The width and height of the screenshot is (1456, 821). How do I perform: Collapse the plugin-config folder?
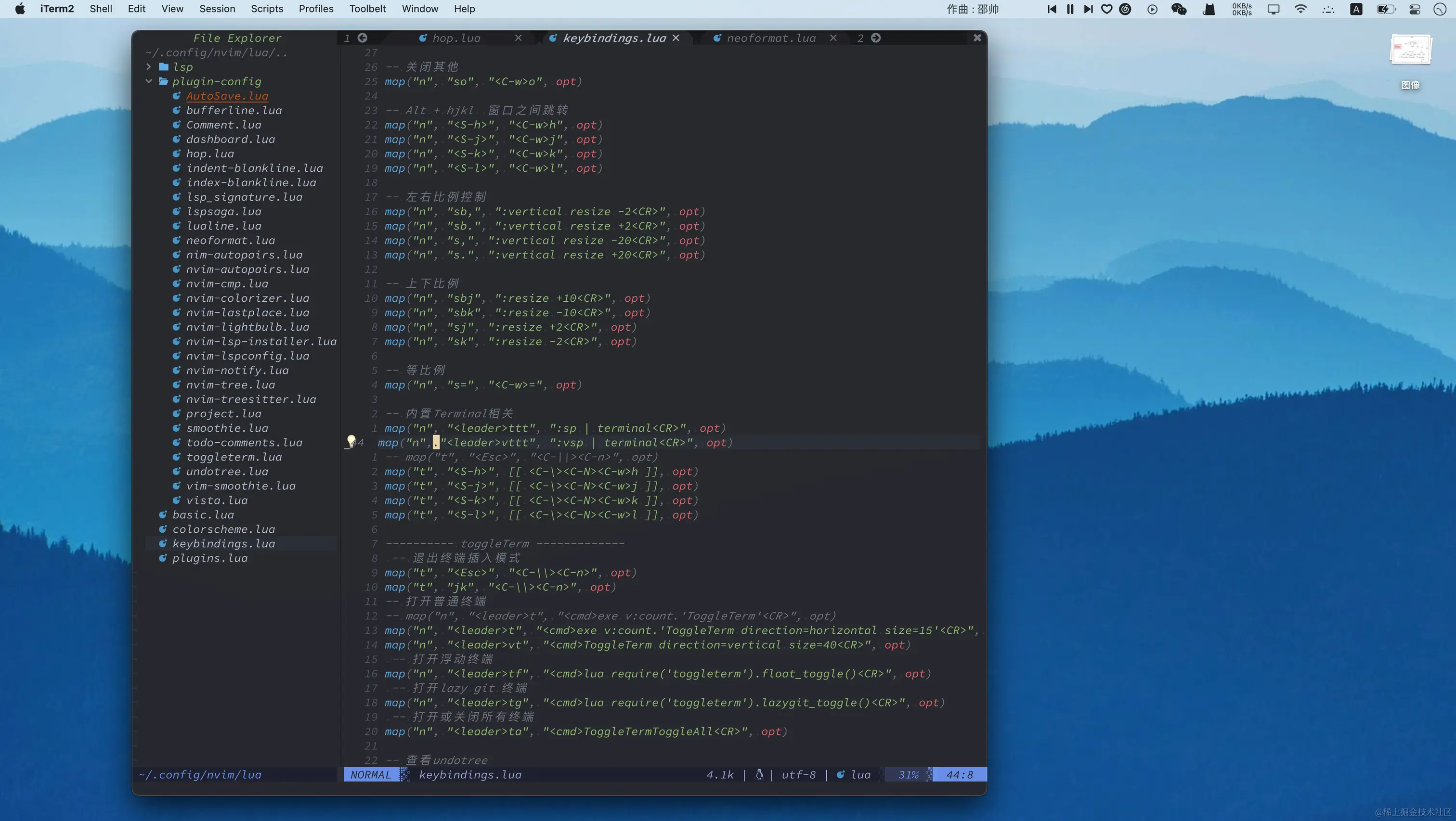149,81
